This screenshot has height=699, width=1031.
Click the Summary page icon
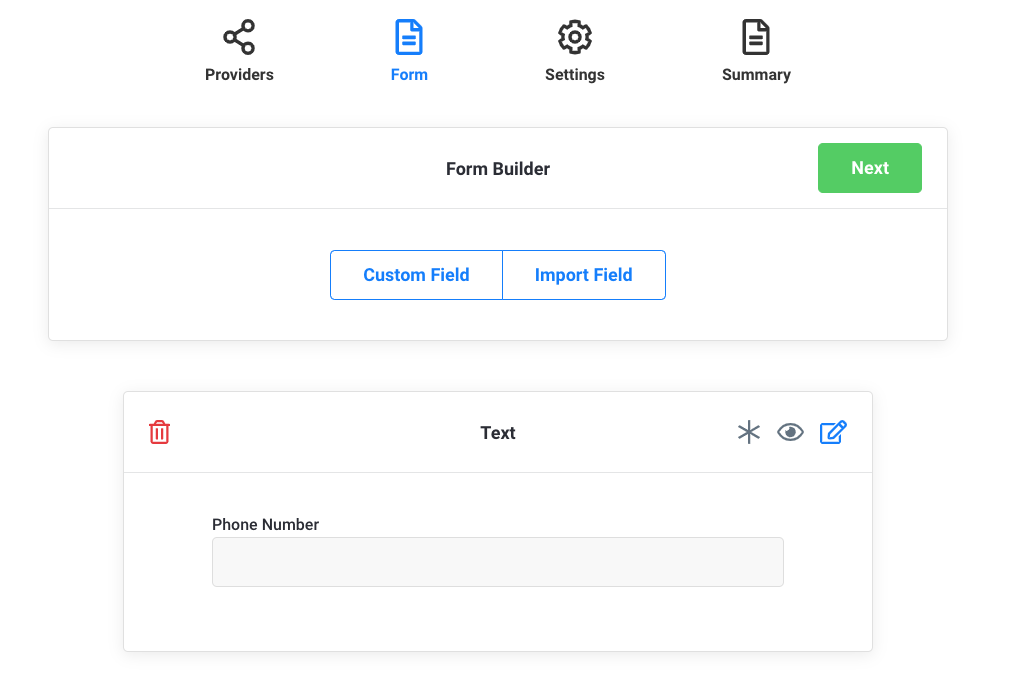tap(756, 37)
